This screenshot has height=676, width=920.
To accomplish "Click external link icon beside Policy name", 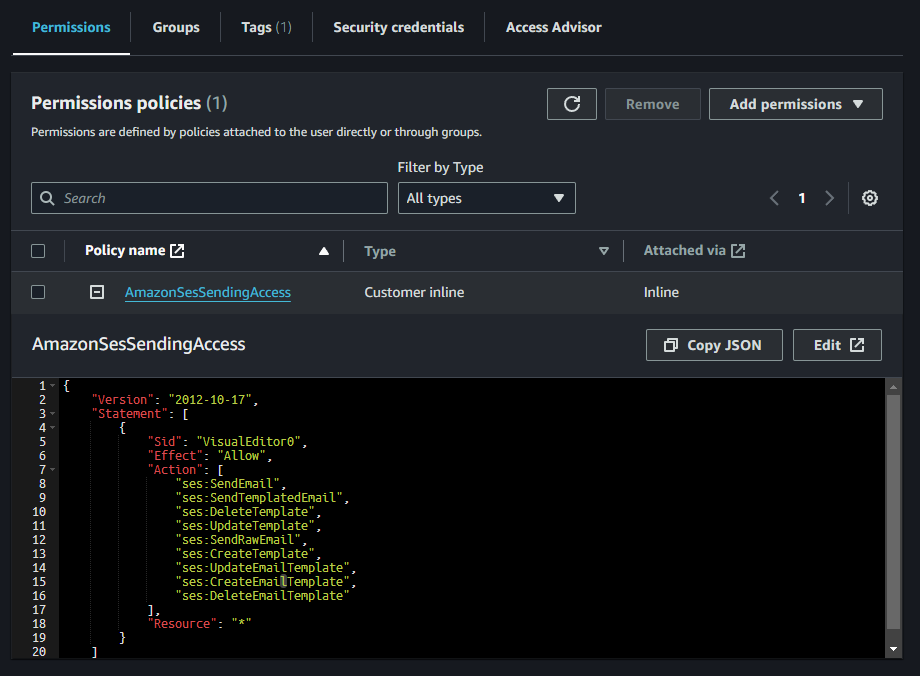I will click(177, 251).
